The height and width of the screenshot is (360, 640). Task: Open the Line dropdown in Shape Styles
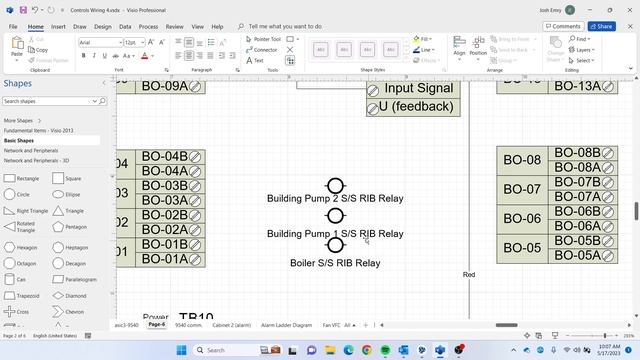423,50
